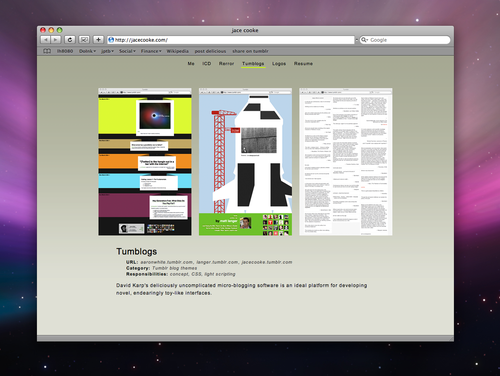Open the colorful striped tumblog thumbnail
The image size is (500, 376).
pos(145,162)
